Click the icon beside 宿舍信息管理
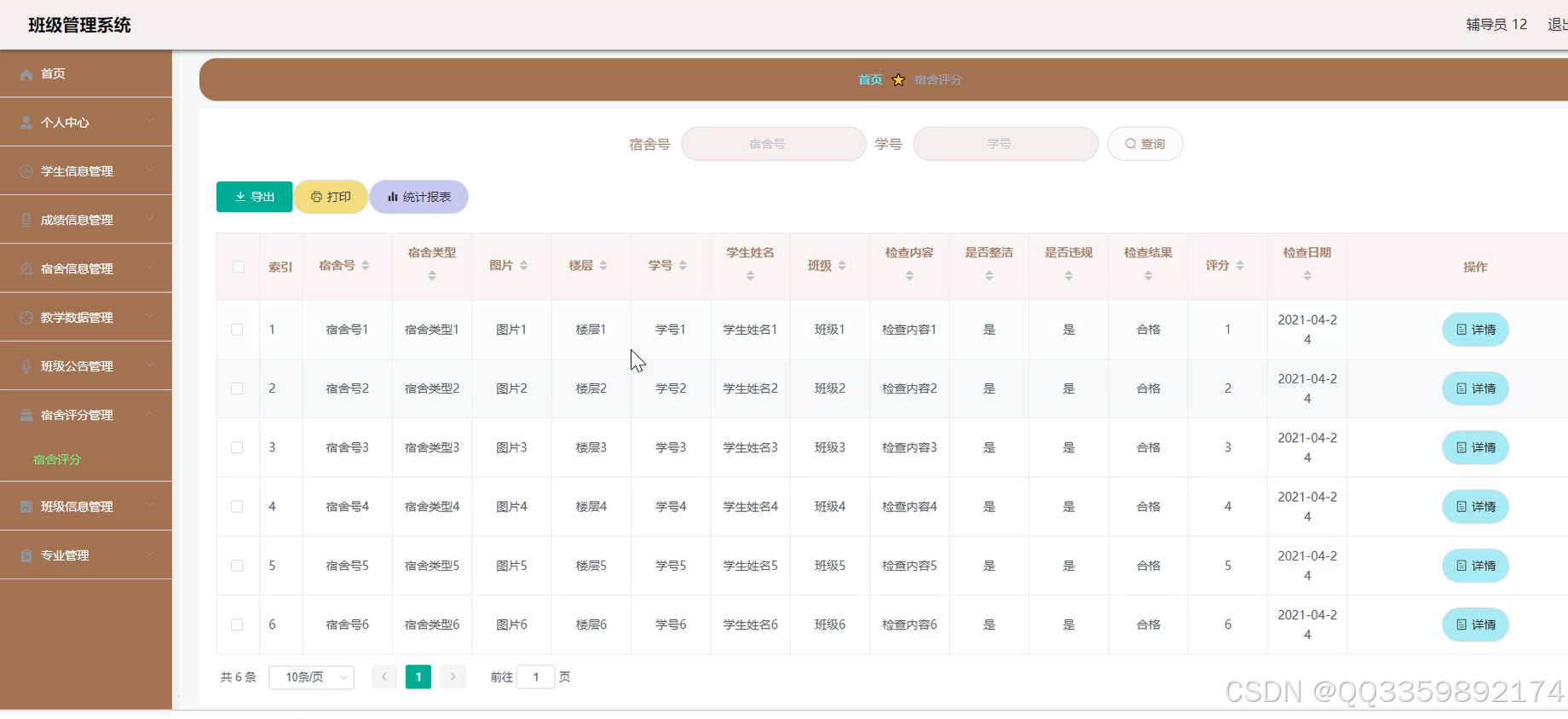 26,268
